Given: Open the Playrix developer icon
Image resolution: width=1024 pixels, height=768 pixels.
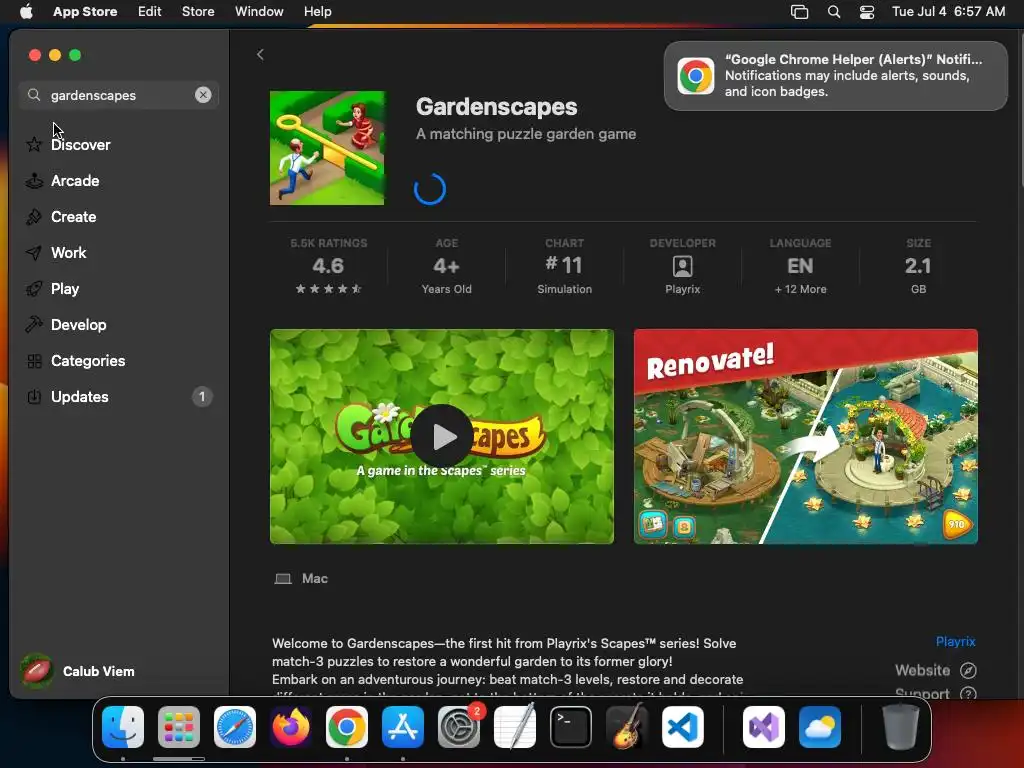Looking at the screenshot, I should tap(682, 266).
